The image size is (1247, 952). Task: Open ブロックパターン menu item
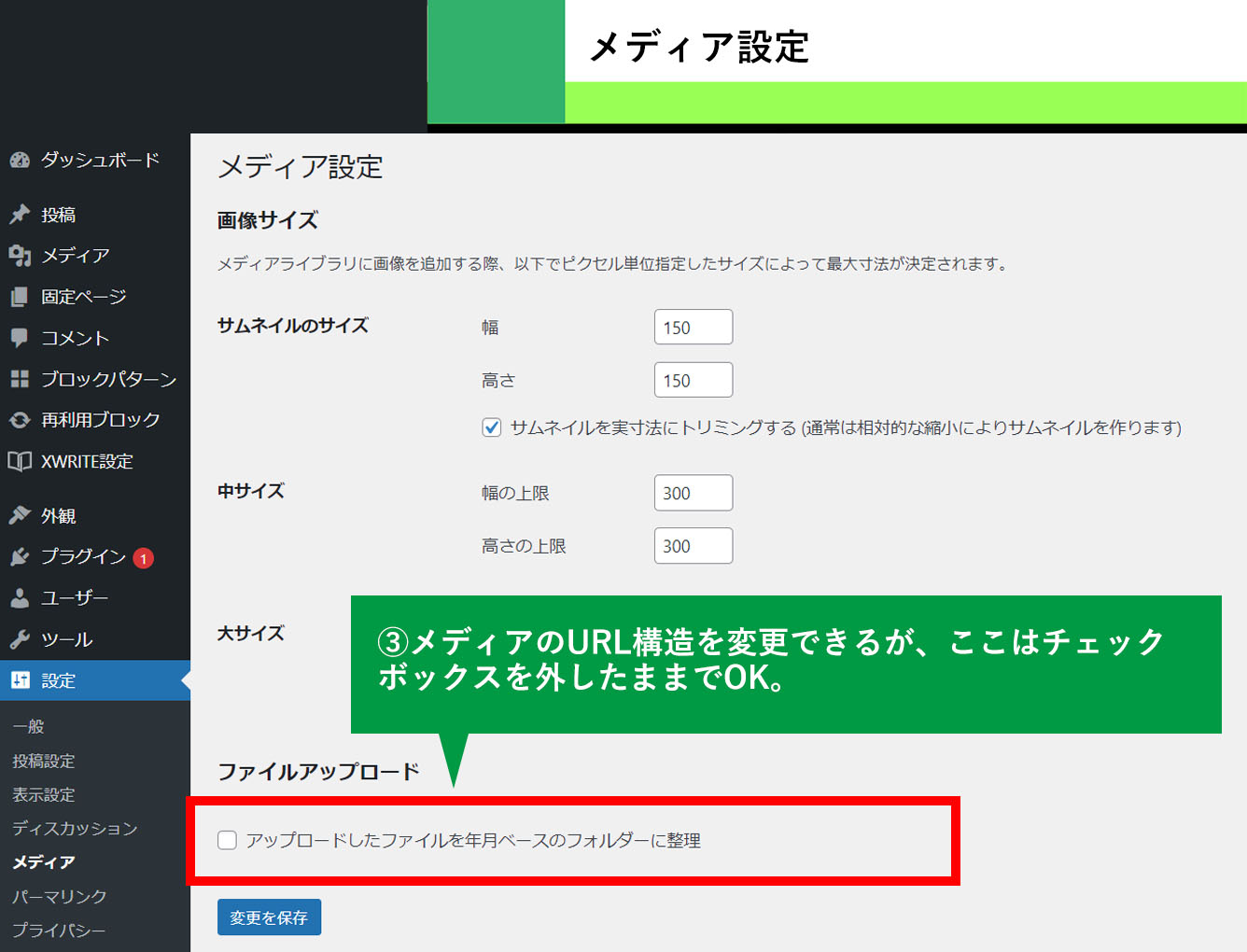tap(95, 379)
